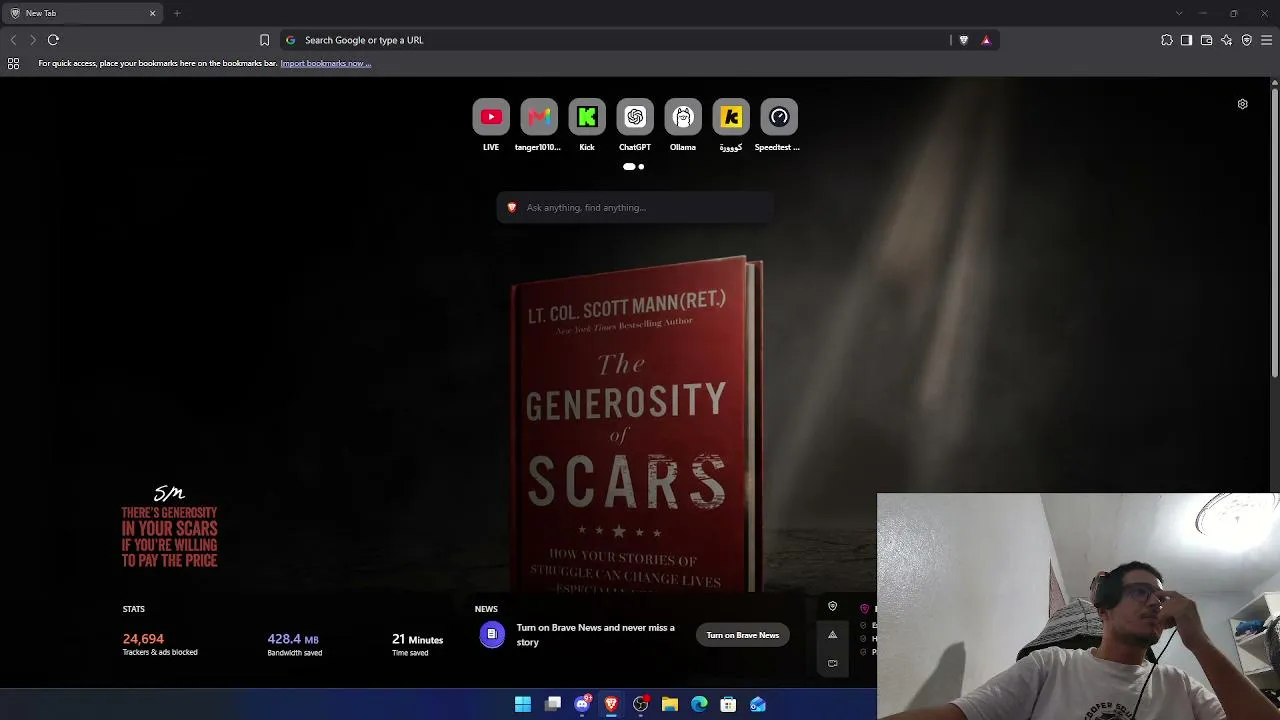Open the apps grid in bookmarks bar
This screenshot has width=1280, height=720.
tap(13, 63)
